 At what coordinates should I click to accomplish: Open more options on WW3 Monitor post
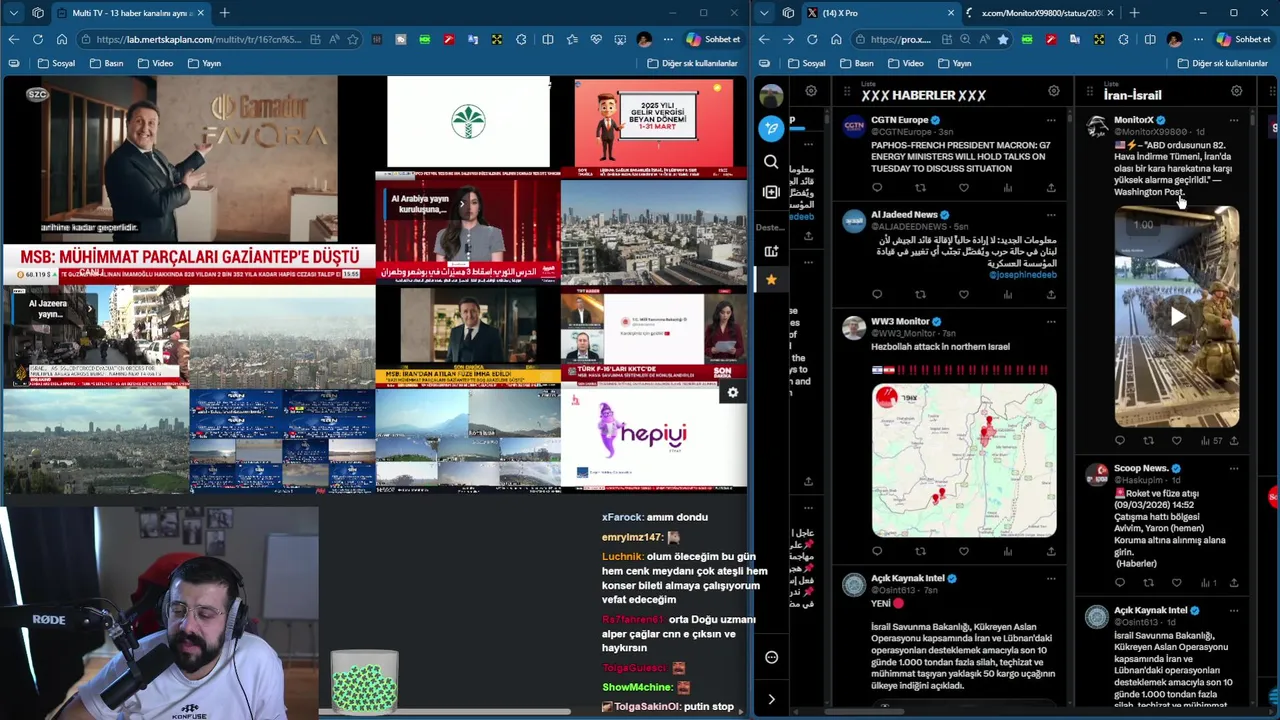(1051, 322)
